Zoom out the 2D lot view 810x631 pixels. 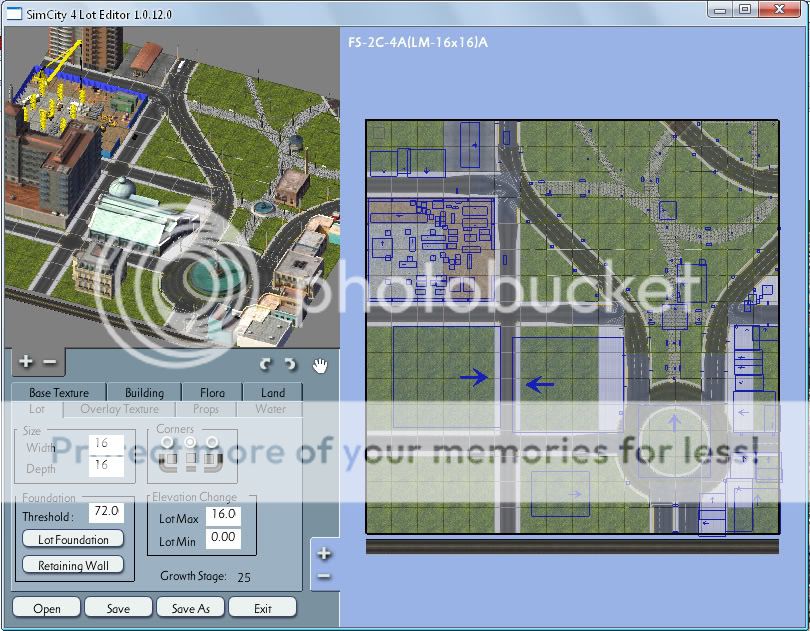click(x=324, y=576)
